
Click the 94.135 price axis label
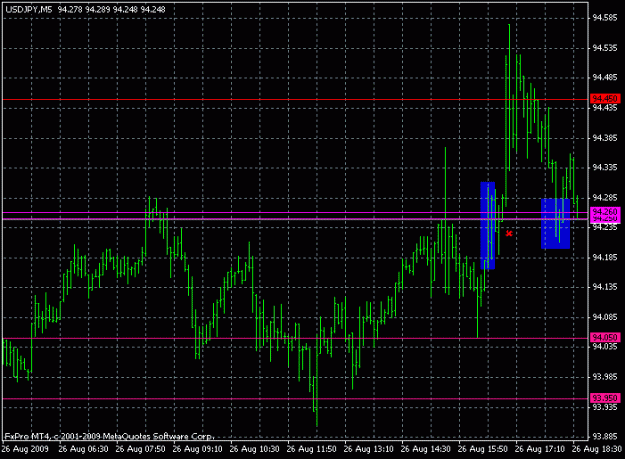(x=605, y=287)
